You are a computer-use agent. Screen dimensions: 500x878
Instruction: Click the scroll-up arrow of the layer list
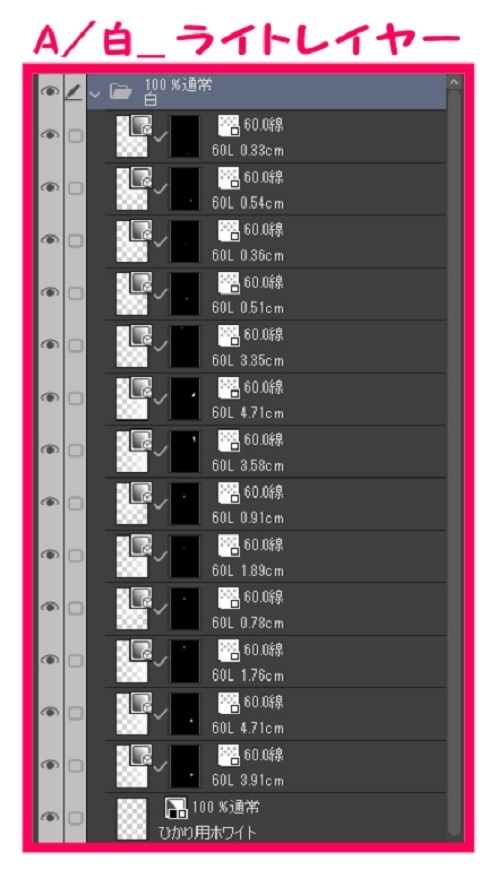[x=454, y=83]
